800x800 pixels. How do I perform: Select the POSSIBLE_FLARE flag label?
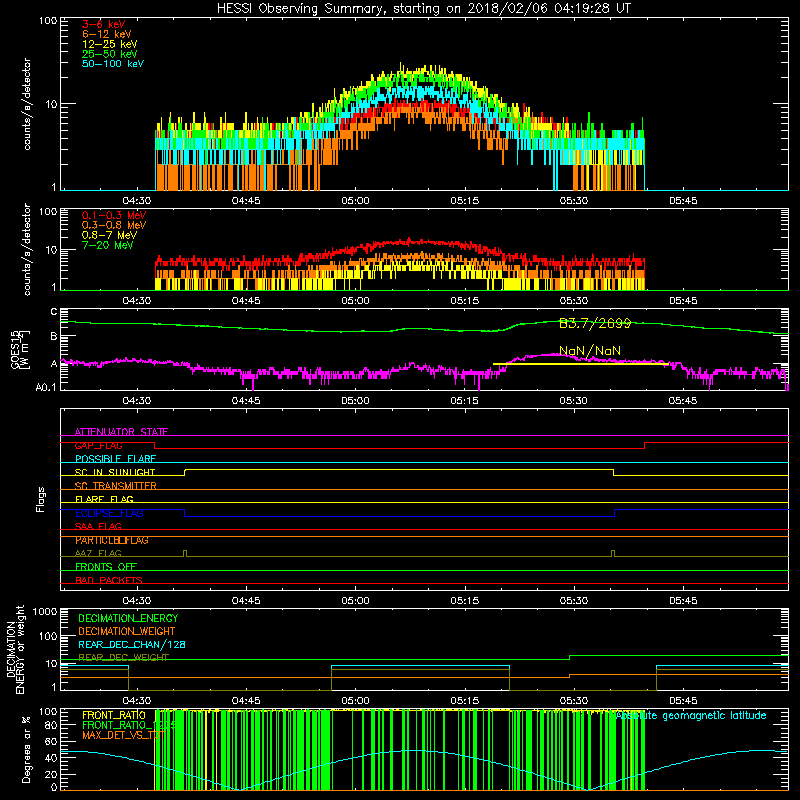coord(115,459)
